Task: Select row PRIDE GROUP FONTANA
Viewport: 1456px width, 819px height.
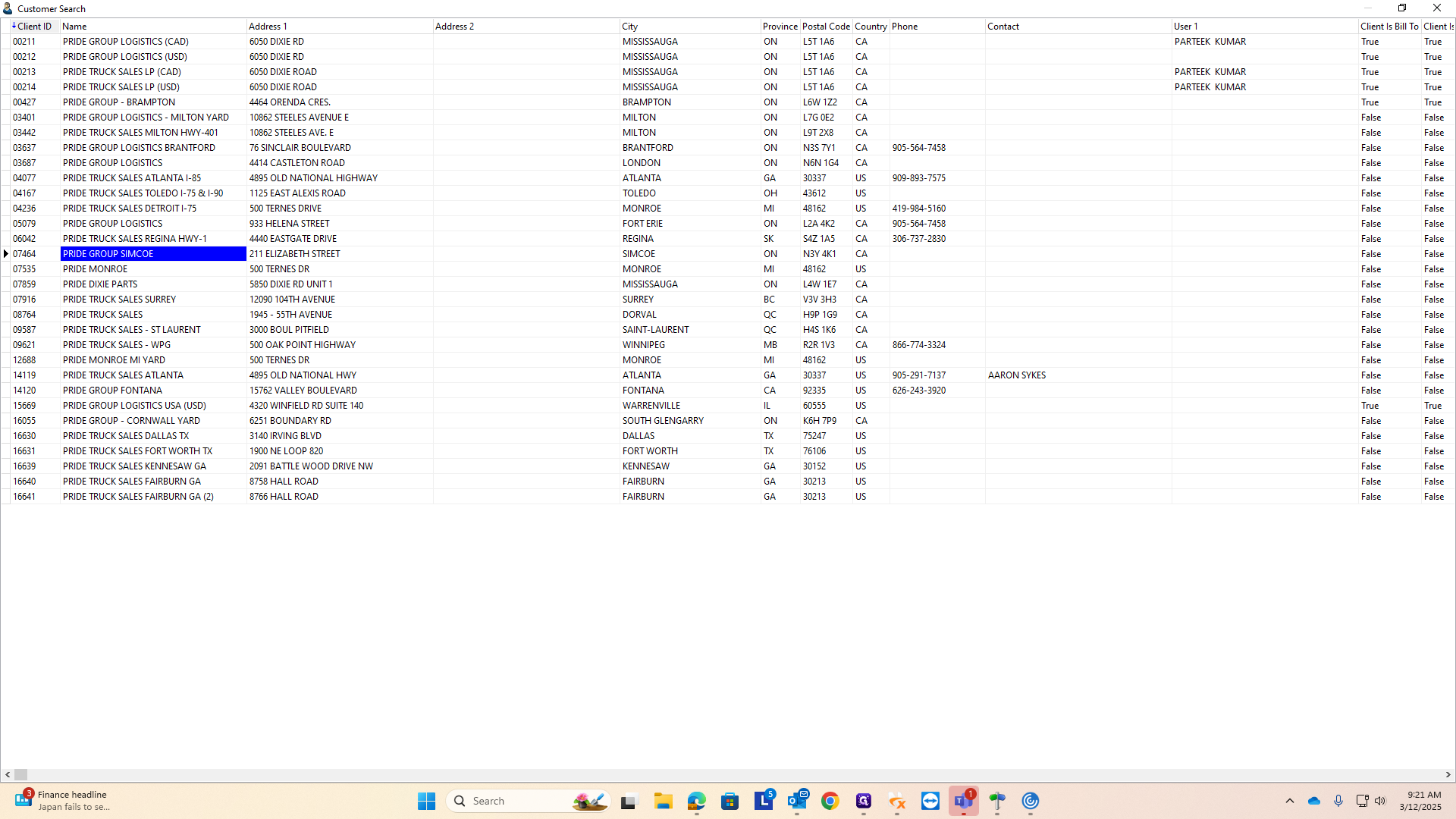Action: [112, 391]
